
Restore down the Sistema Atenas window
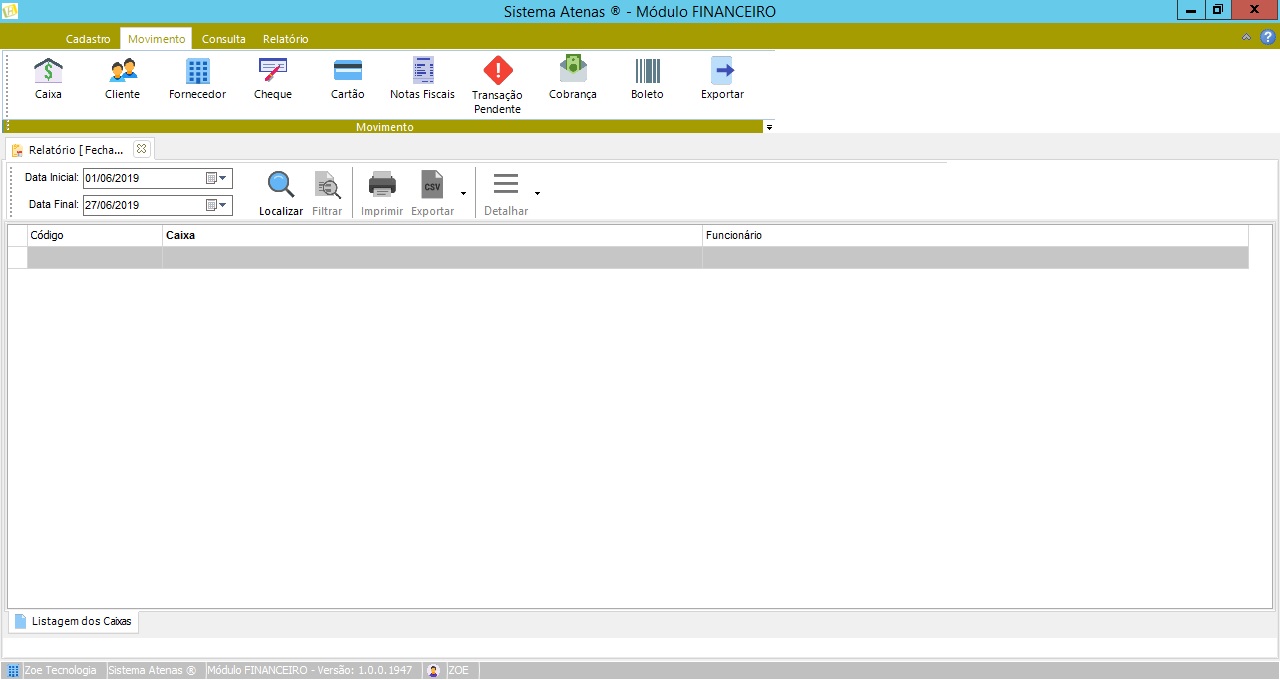click(1217, 9)
